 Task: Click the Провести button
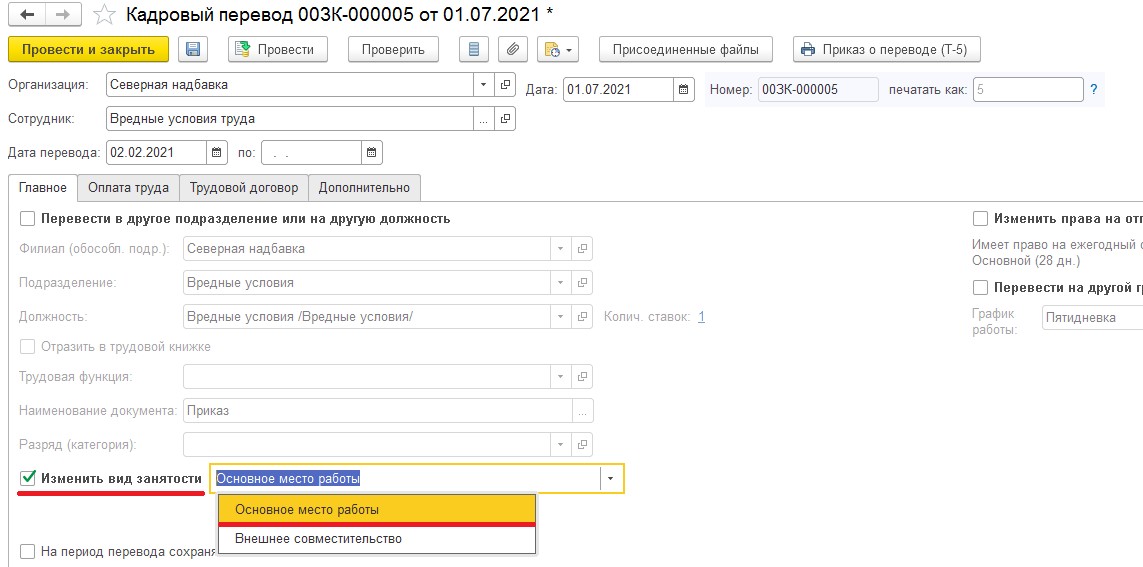278,50
